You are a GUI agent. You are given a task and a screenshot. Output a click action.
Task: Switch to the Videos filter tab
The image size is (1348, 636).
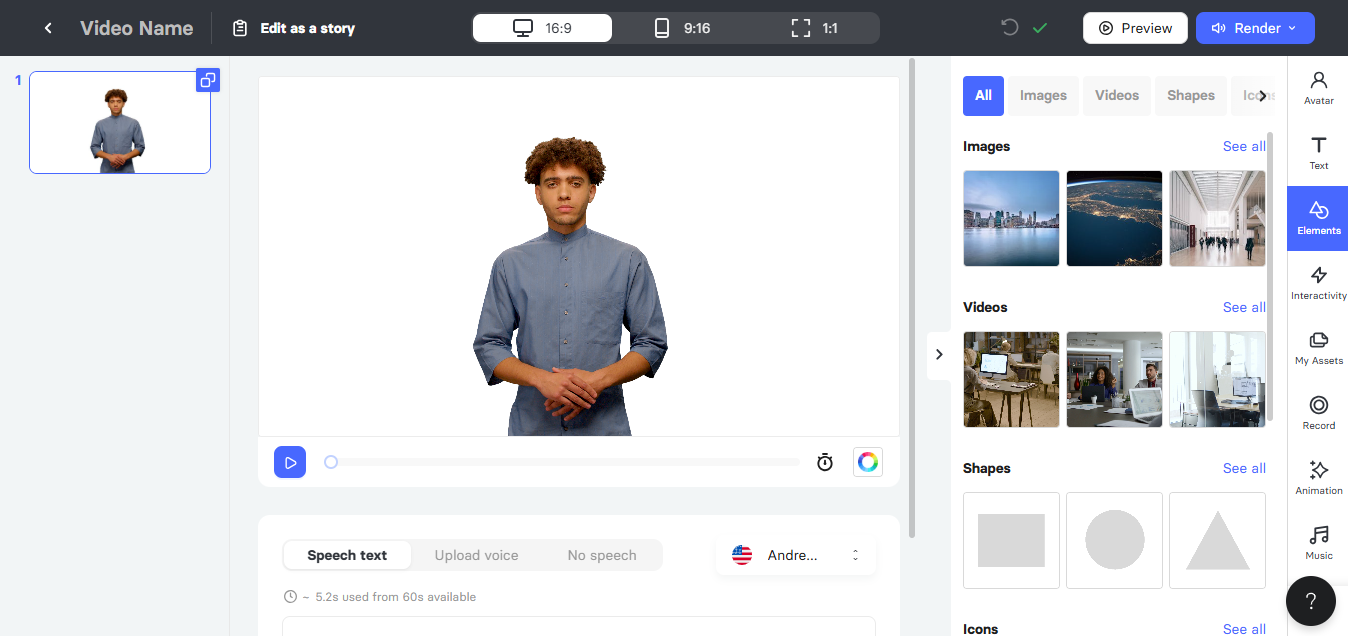1116,95
